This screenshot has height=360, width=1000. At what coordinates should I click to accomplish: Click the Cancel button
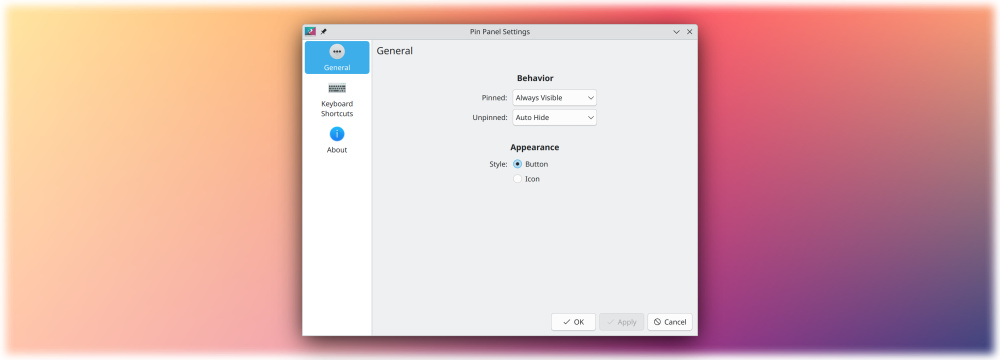point(670,322)
